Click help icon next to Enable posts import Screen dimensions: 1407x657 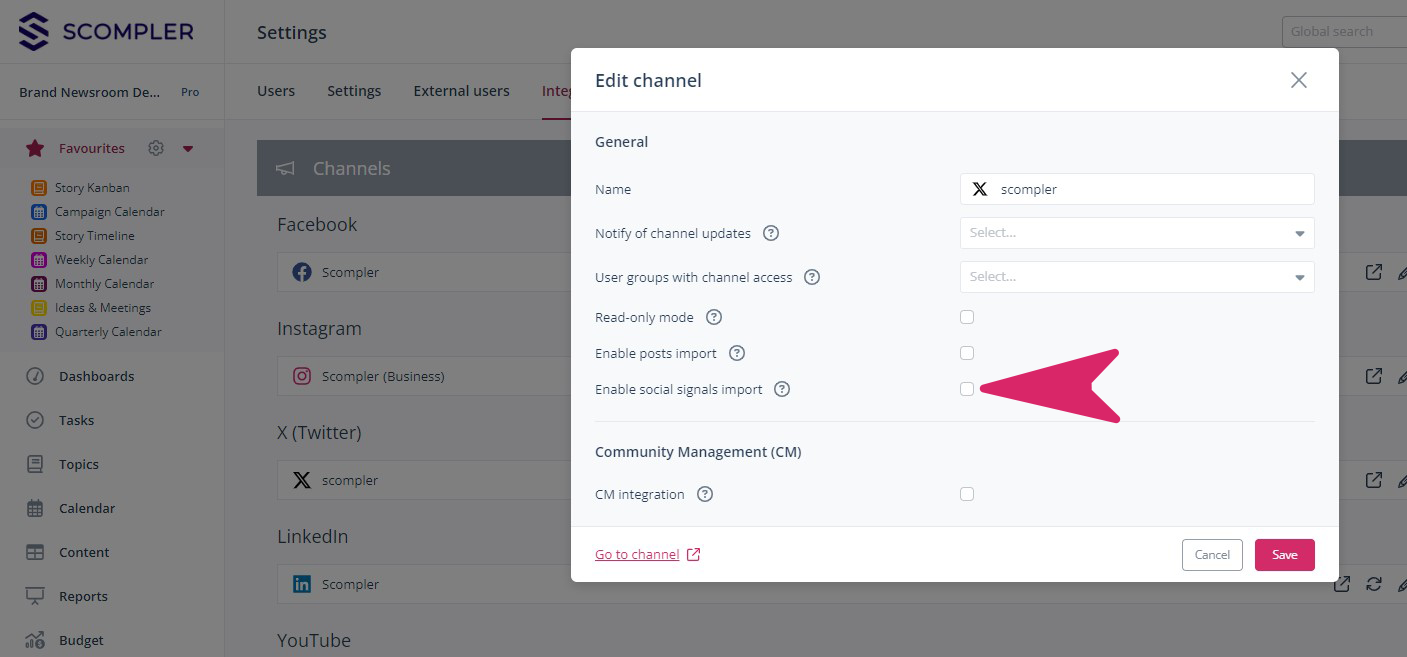[737, 353]
